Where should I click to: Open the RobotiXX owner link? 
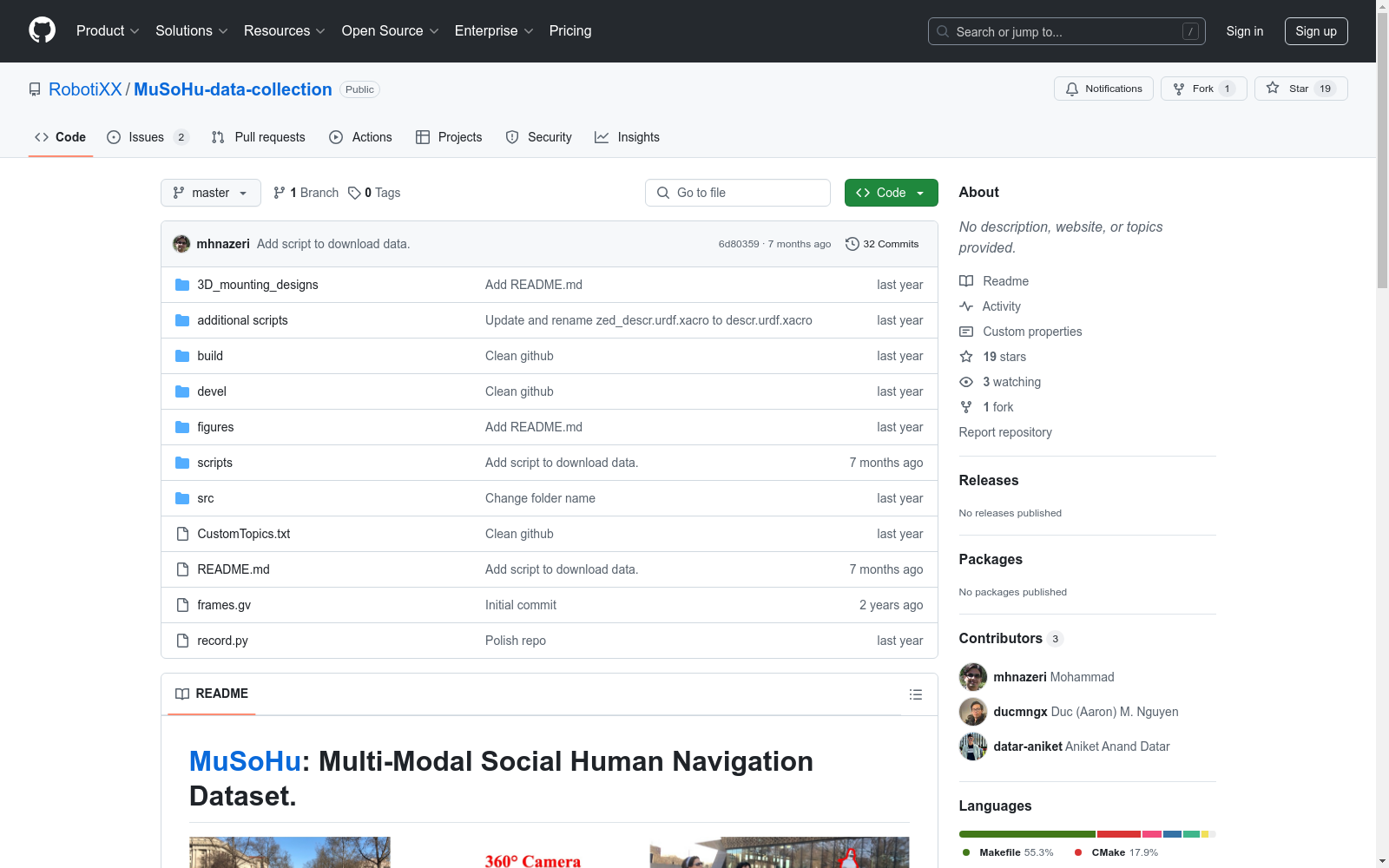(85, 89)
